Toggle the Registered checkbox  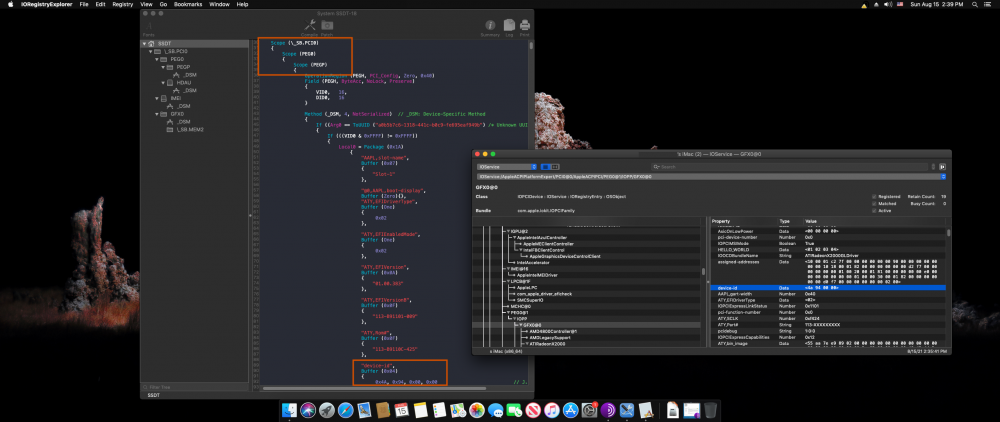(874, 197)
